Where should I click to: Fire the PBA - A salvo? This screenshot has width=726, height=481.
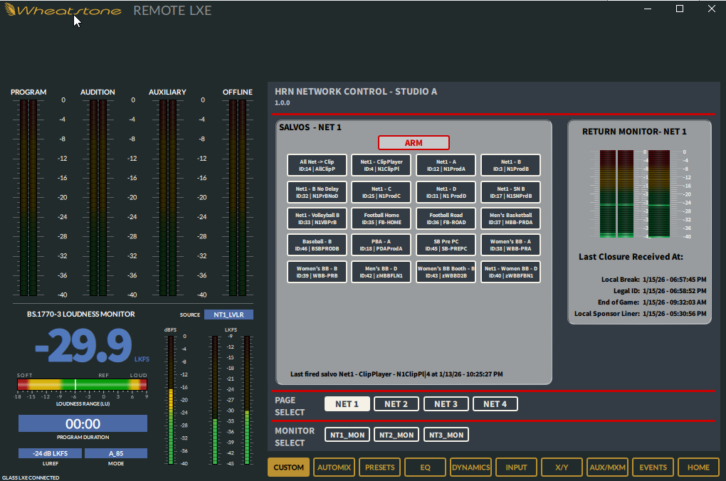point(382,245)
